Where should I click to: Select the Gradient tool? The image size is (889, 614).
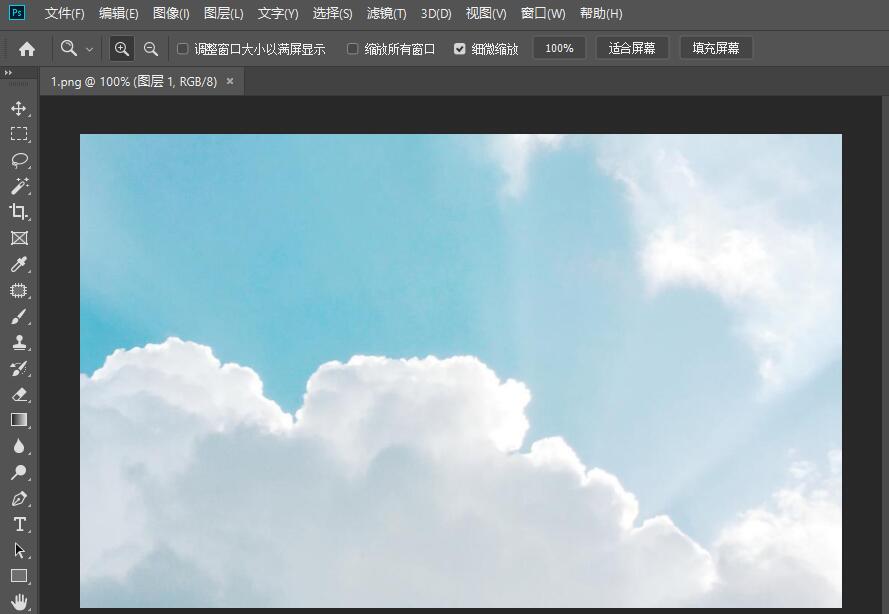pyautogui.click(x=19, y=420)
